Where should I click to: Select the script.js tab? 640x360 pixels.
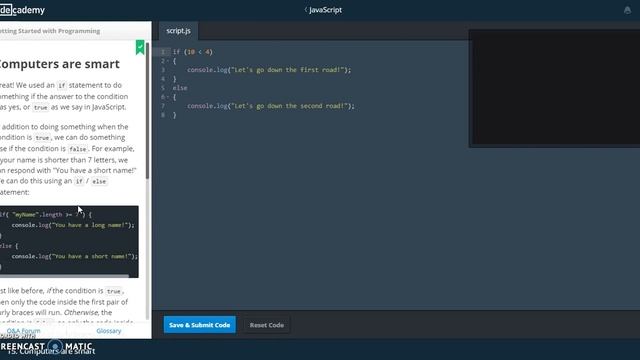178,31
